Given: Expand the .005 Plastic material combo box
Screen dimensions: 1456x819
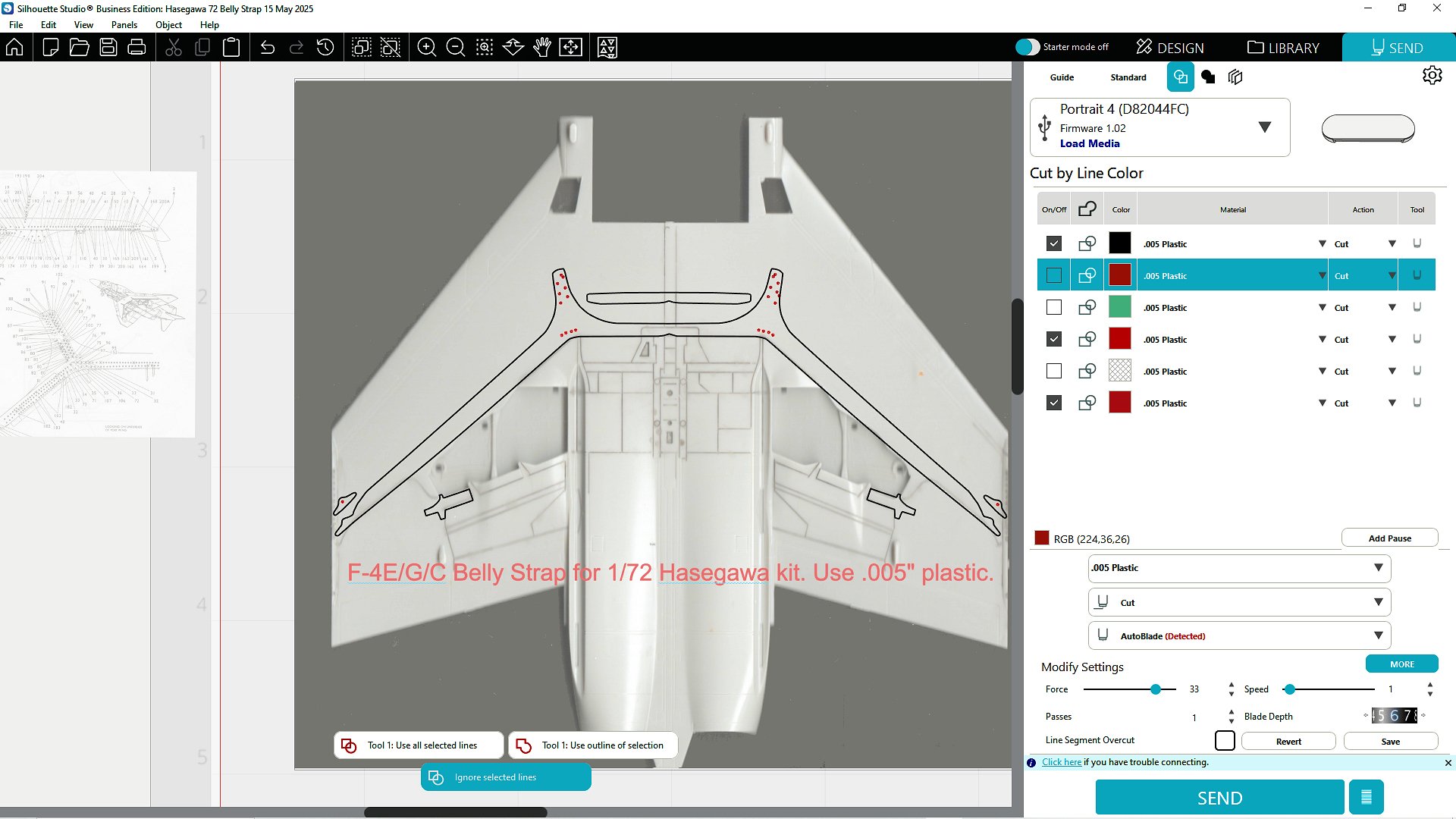Looking at the screenshot, I should 1239,568.
